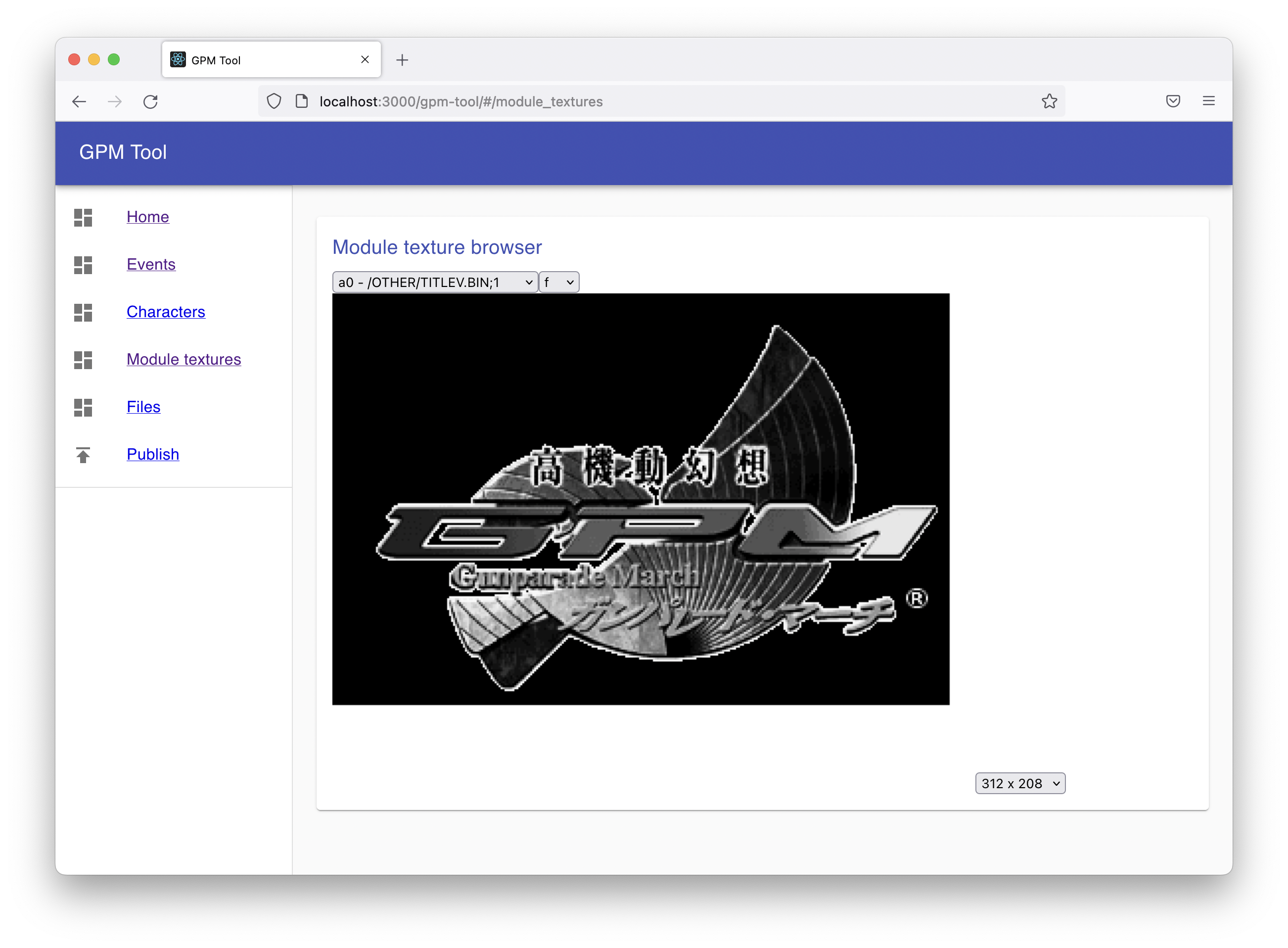Screen dimensions: 1288x948
Task: Open the 'f' texture selector dropdown
Action: click(559, 283)
